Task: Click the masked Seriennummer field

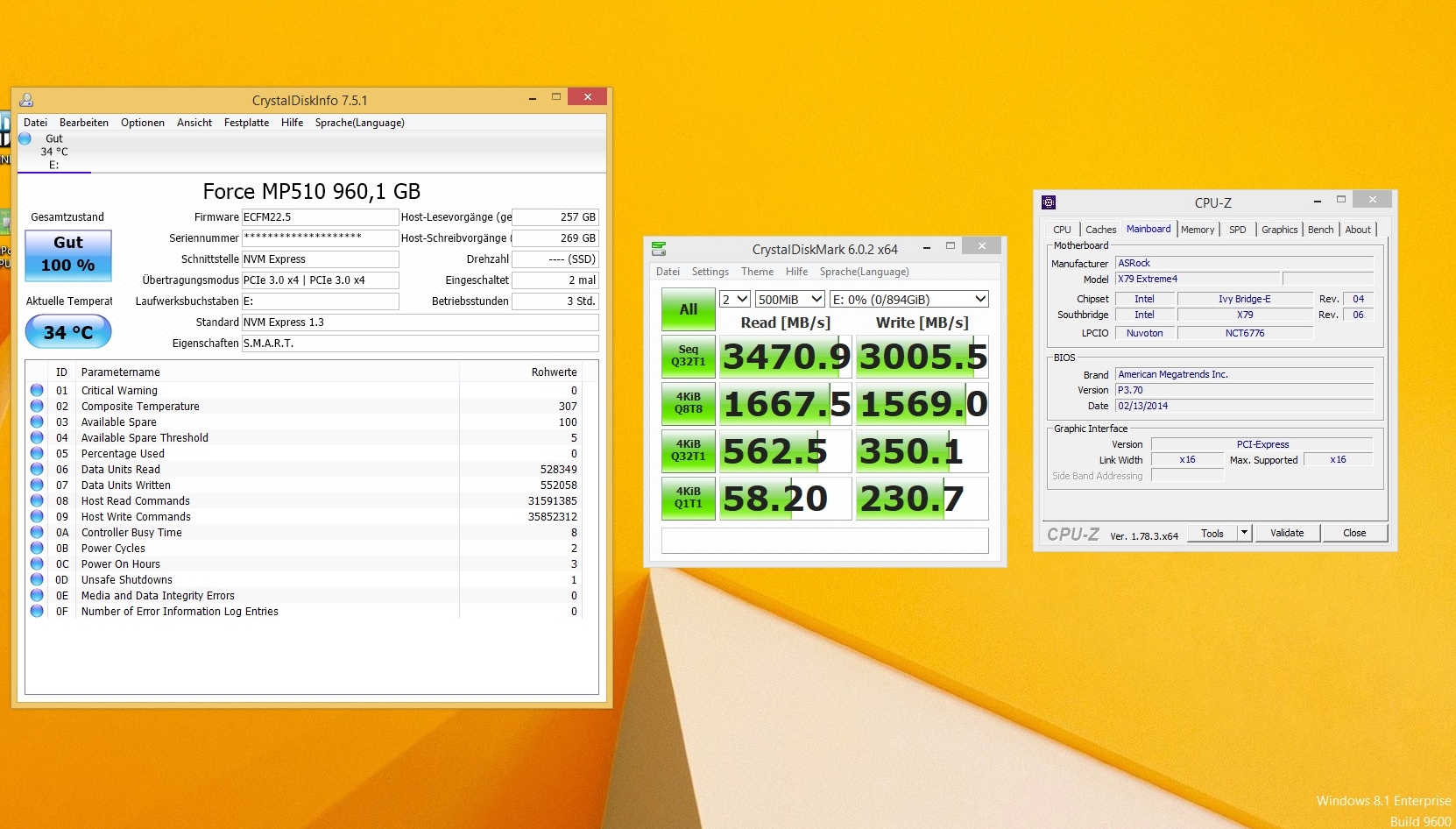Action: 321,238
